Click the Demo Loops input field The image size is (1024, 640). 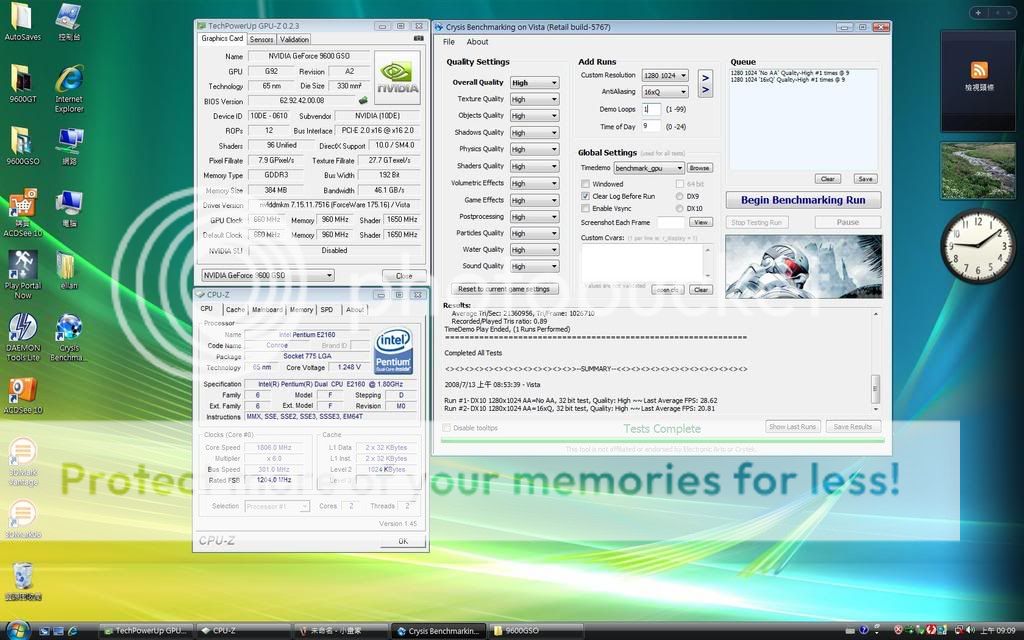pyautogui.click(x=650, y=108)
